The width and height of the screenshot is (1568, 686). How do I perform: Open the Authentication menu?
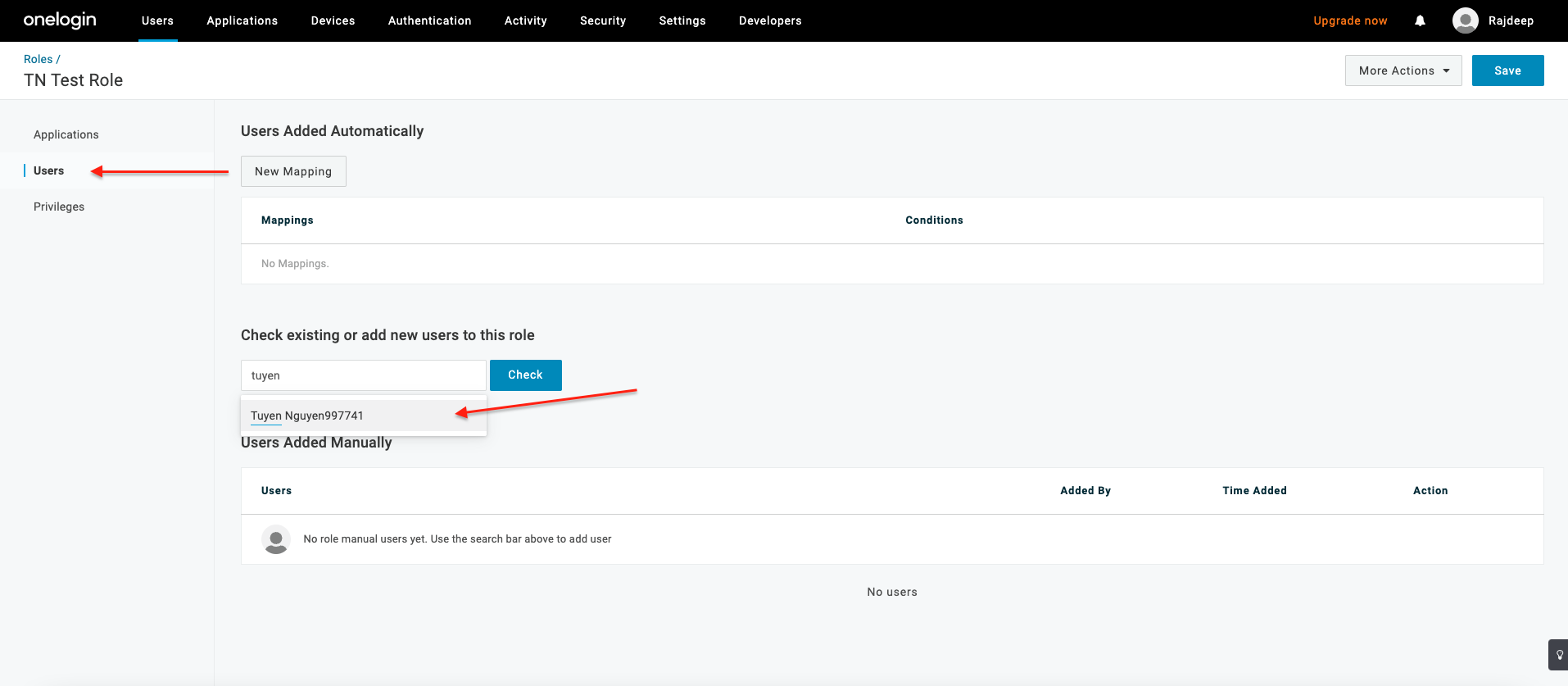click(429, 20)
